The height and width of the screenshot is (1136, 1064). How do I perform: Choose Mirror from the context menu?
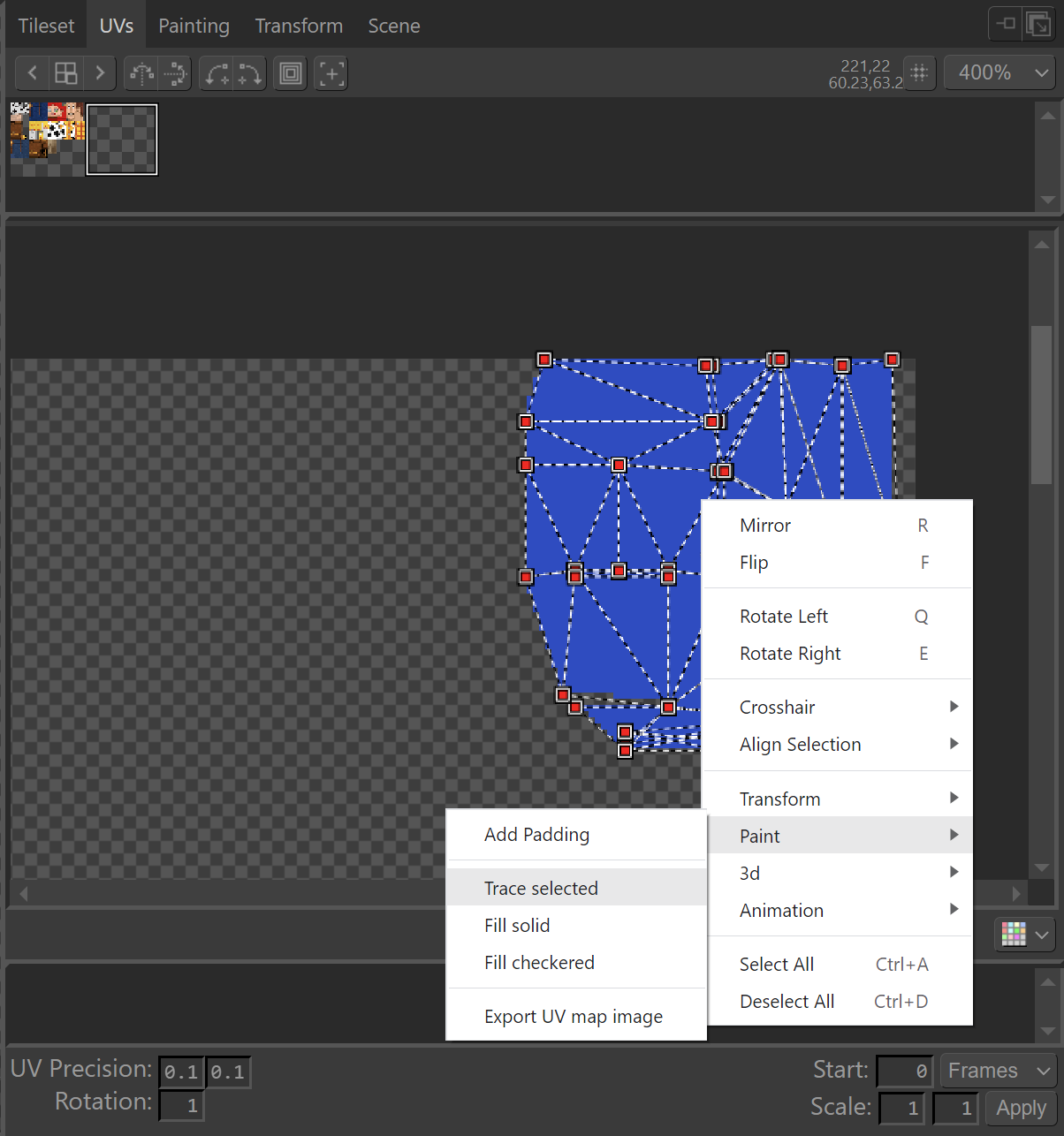840,525
